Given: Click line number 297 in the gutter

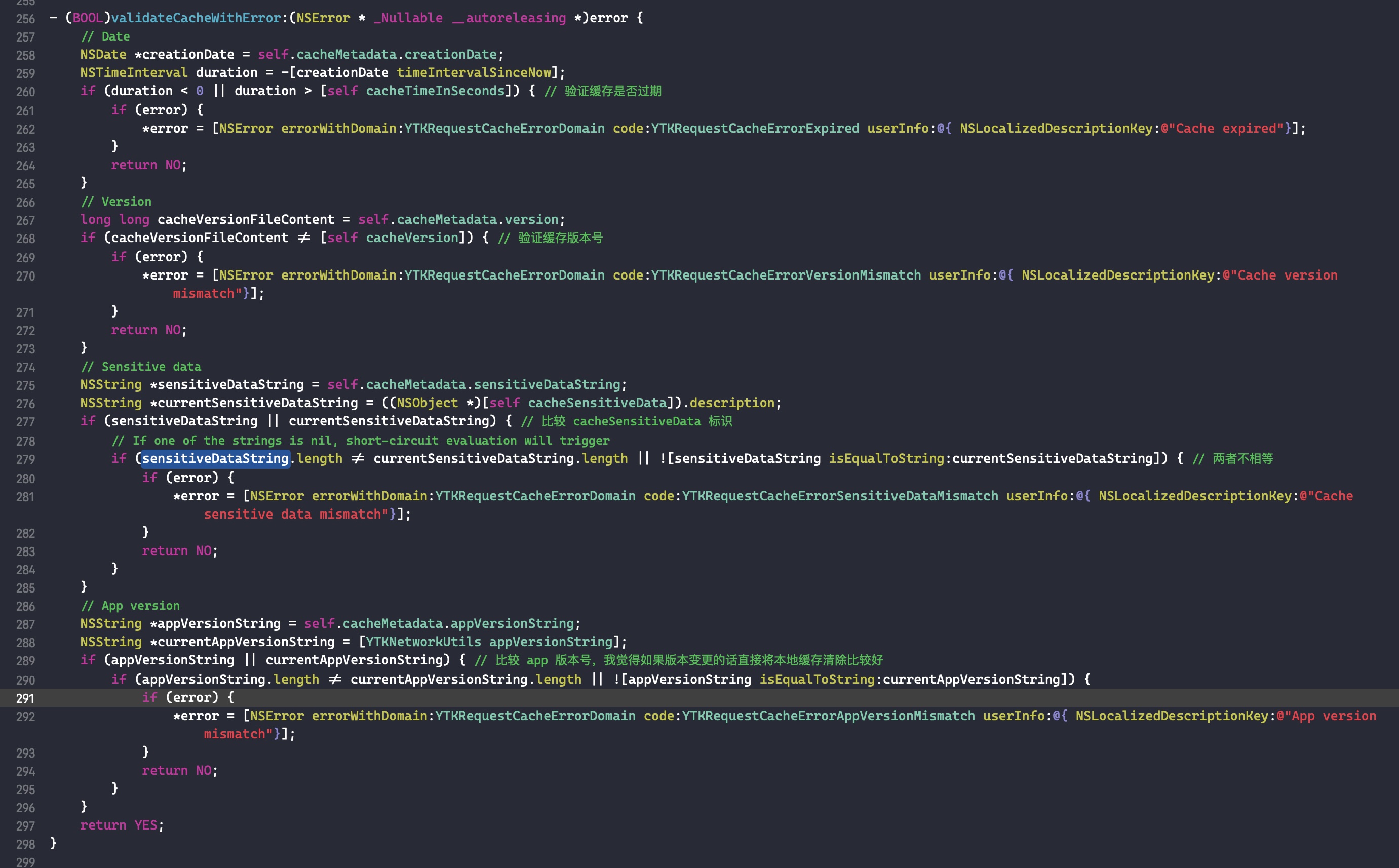Looking at the screenshot, I should tap(25, 826).
